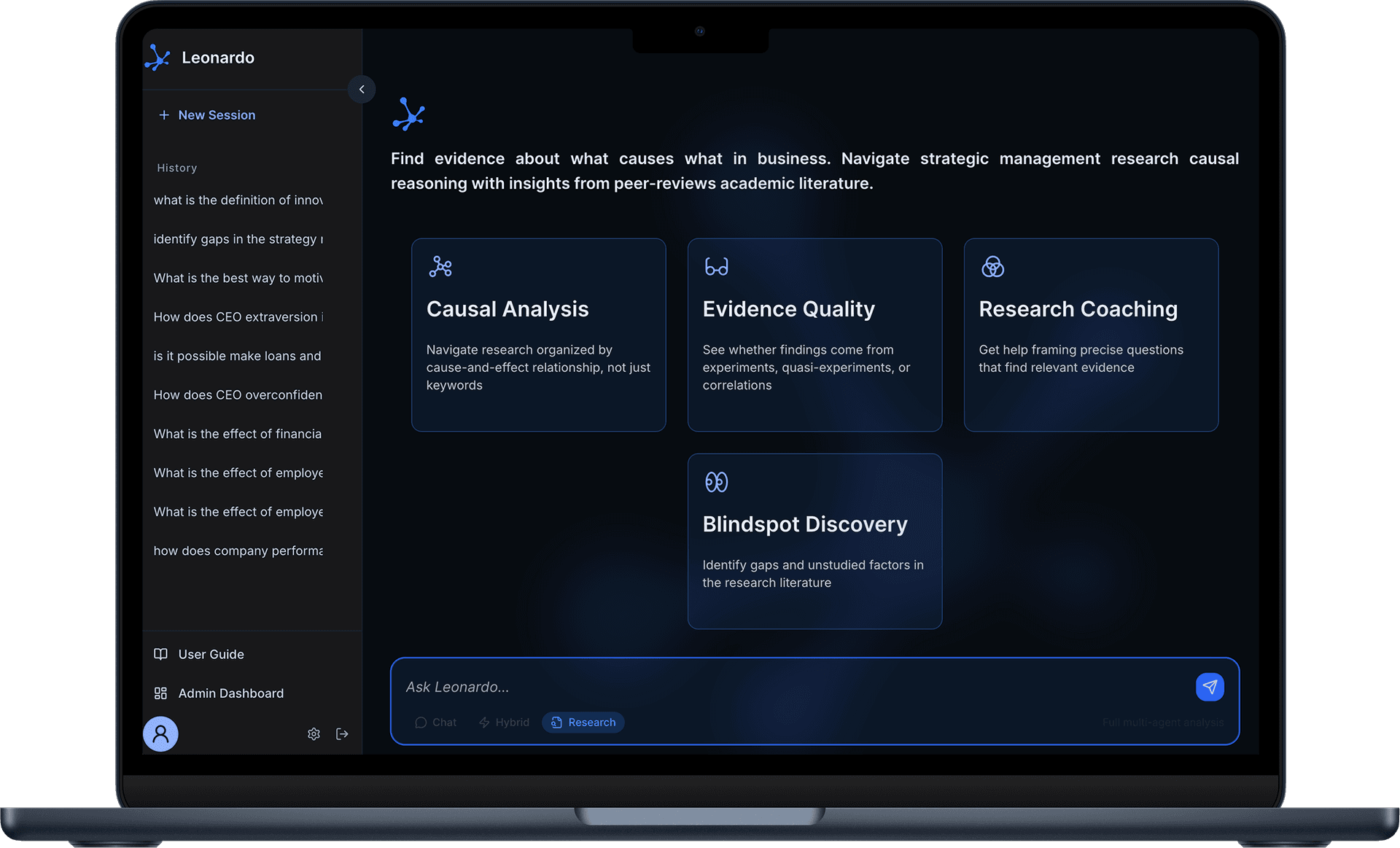Open the CEO extraversion history session
Screen dimensions: 1400x848
(237, 316)
